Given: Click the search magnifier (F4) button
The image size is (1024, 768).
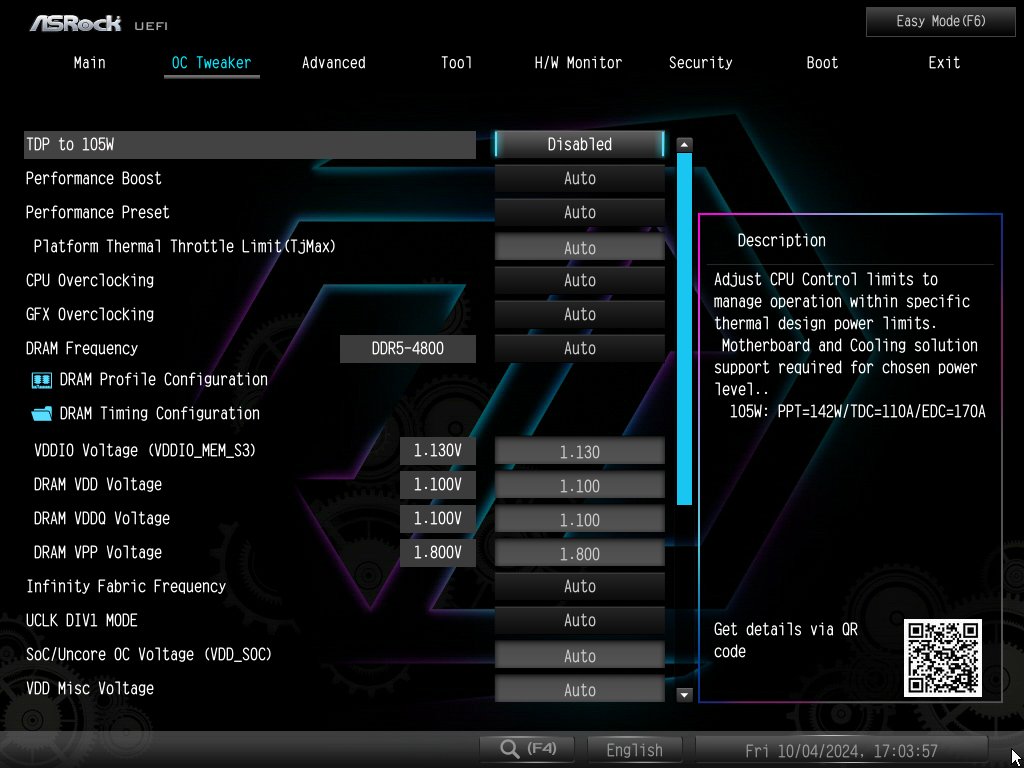Looking at the screenshot, I should tap(527, 749).
